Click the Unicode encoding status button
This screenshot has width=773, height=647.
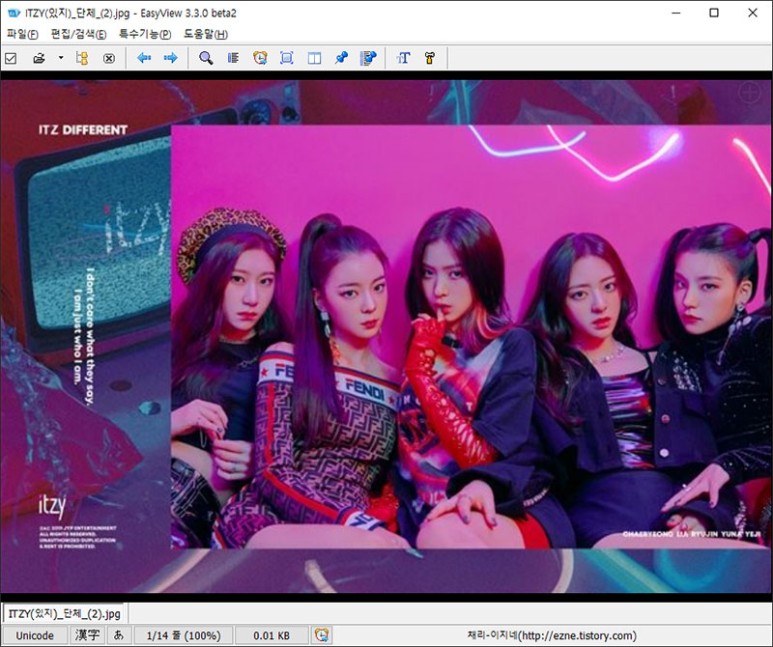[x=35, y=635]
